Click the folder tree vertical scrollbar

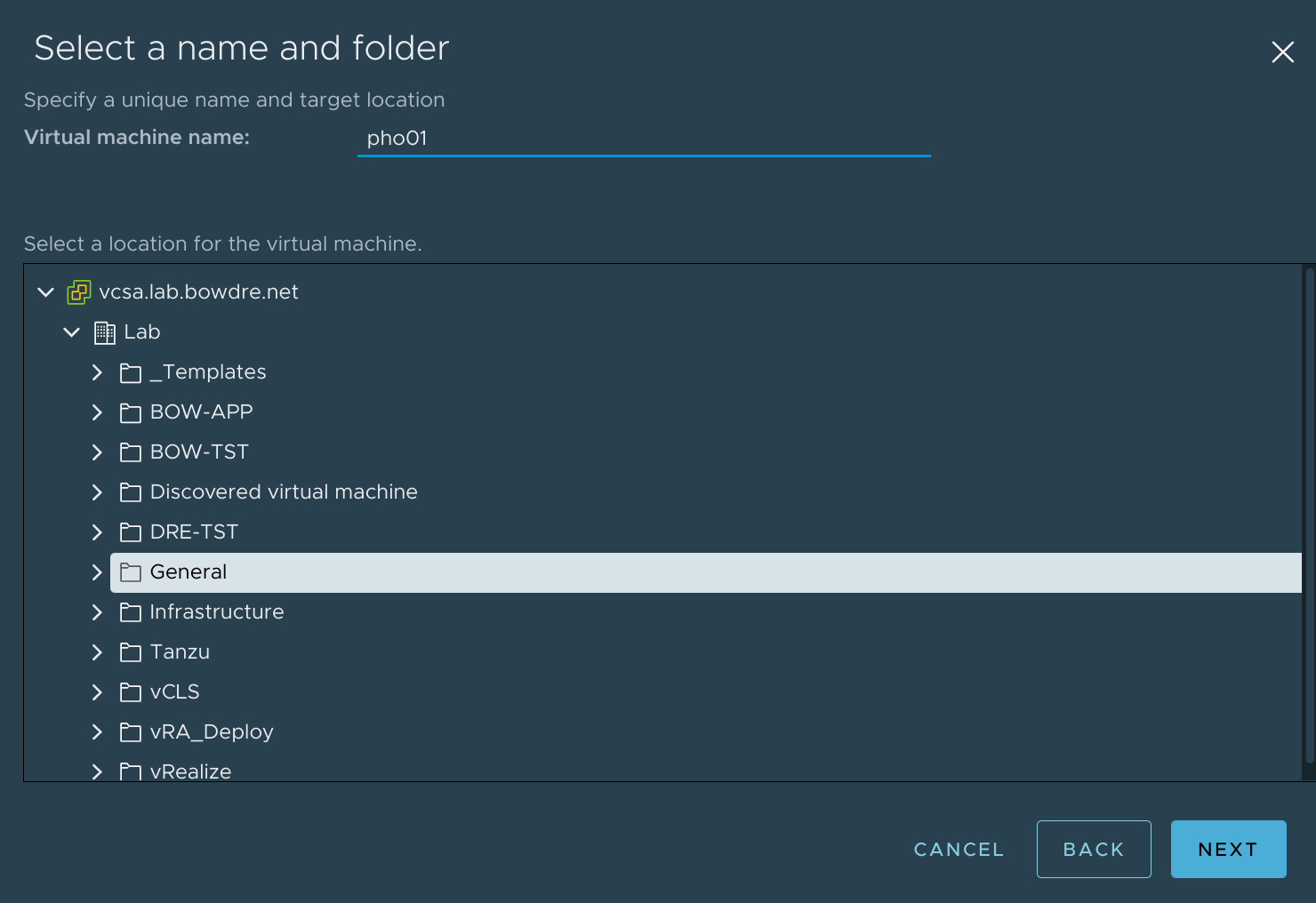(1309, 515)
